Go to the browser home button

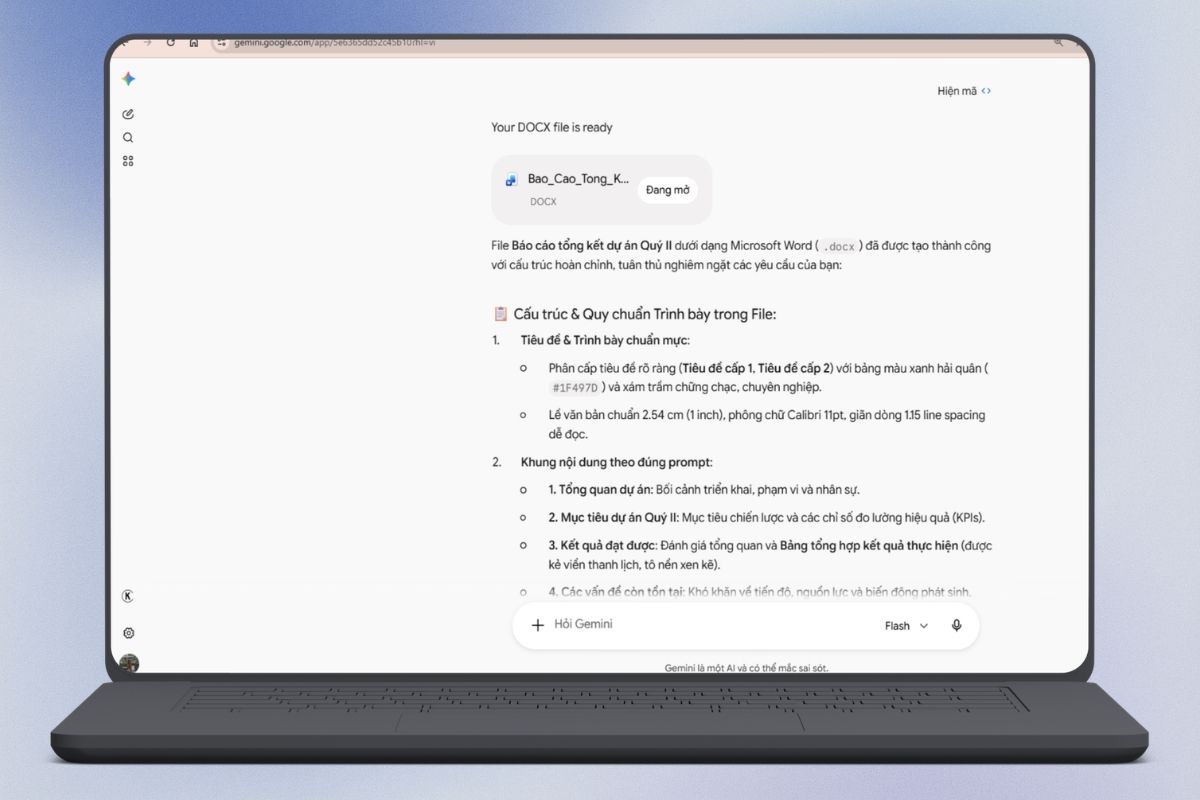click(194, 42)
